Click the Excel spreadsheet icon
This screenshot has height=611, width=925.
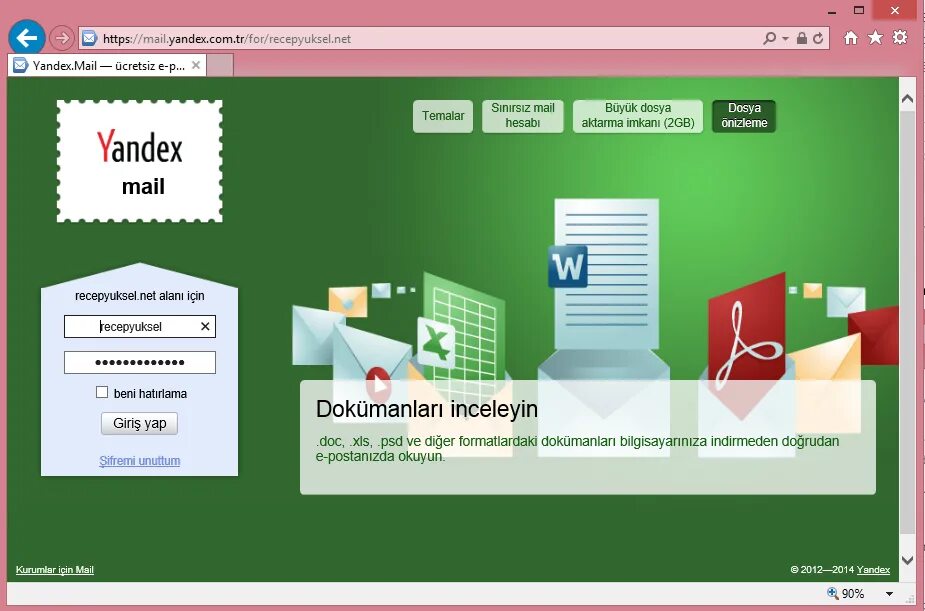(x=436, y=342)
